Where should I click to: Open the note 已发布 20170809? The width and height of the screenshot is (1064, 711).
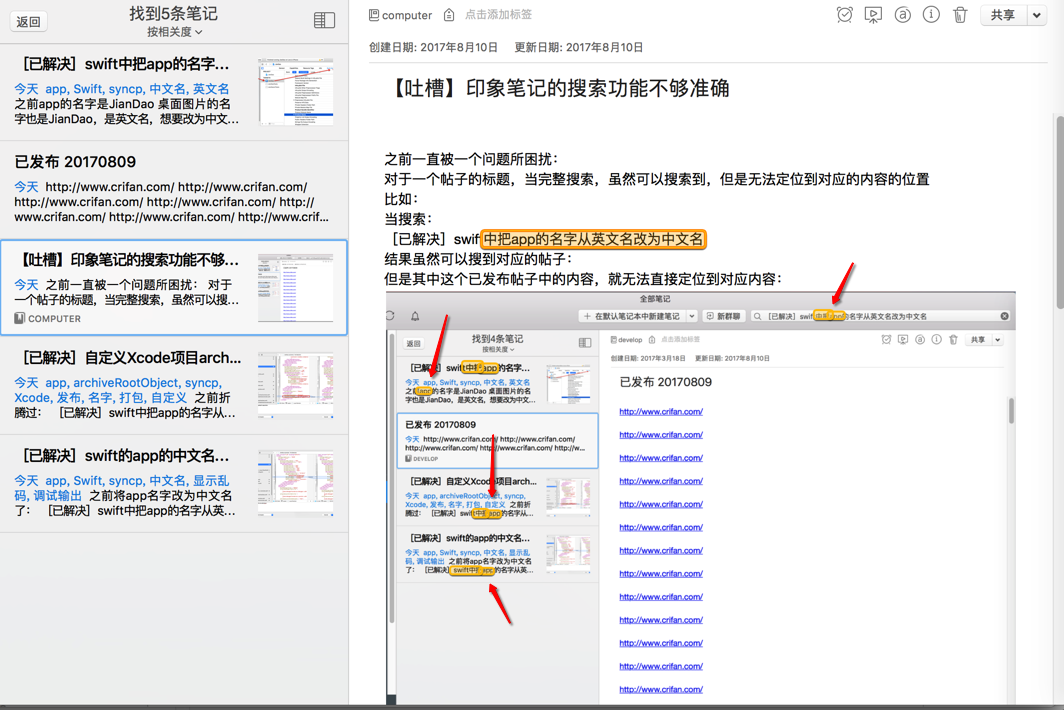point(174,190)
